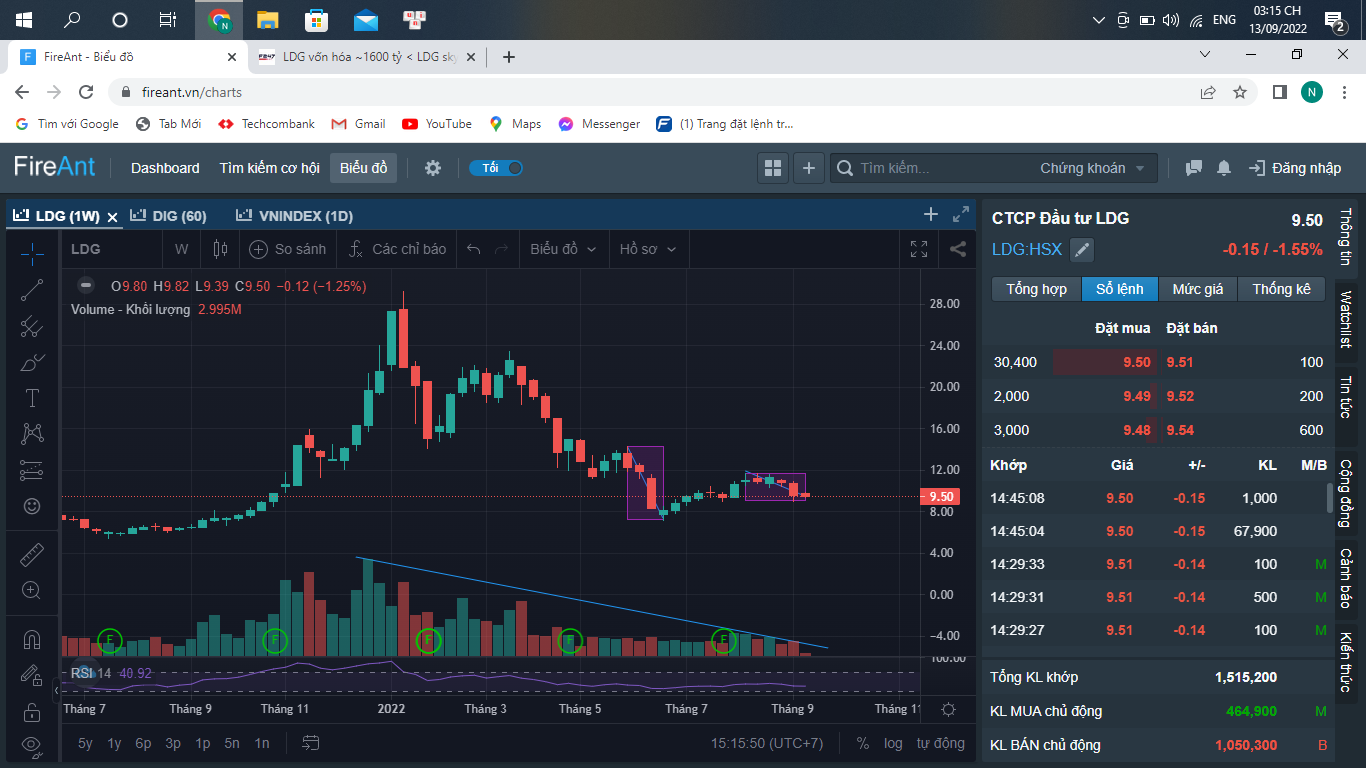Toggle percent scale on price axis
The width and height of the screenshot is (1366, 768).
point(863,743)
